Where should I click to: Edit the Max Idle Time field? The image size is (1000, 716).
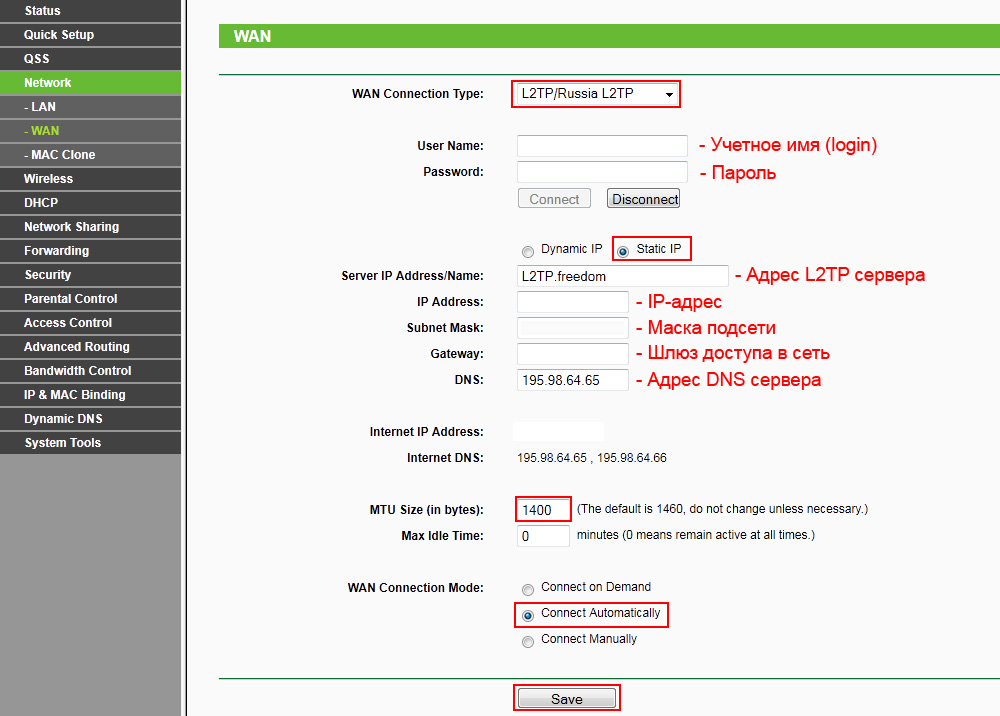click(543, 536)
